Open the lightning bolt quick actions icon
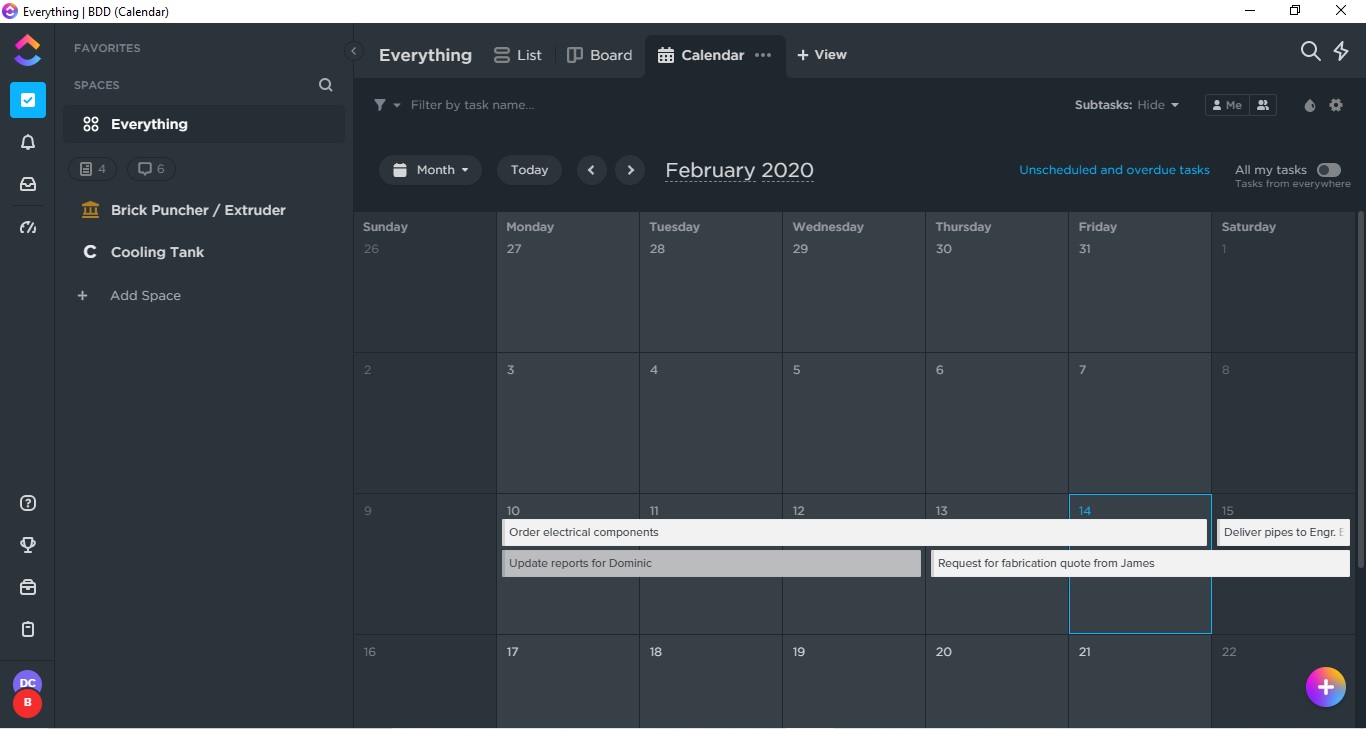Viewport: 1366px width, 729px height. [1341, 51]
